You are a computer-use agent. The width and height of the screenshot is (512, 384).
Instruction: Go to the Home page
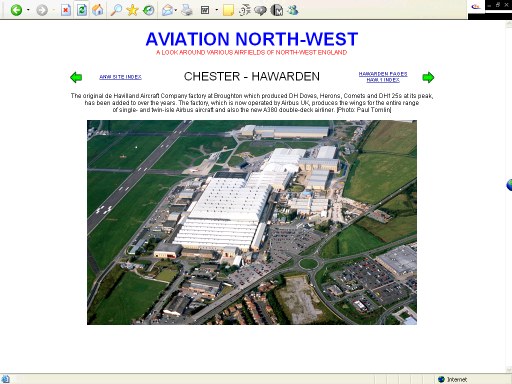tap(98, 10)
